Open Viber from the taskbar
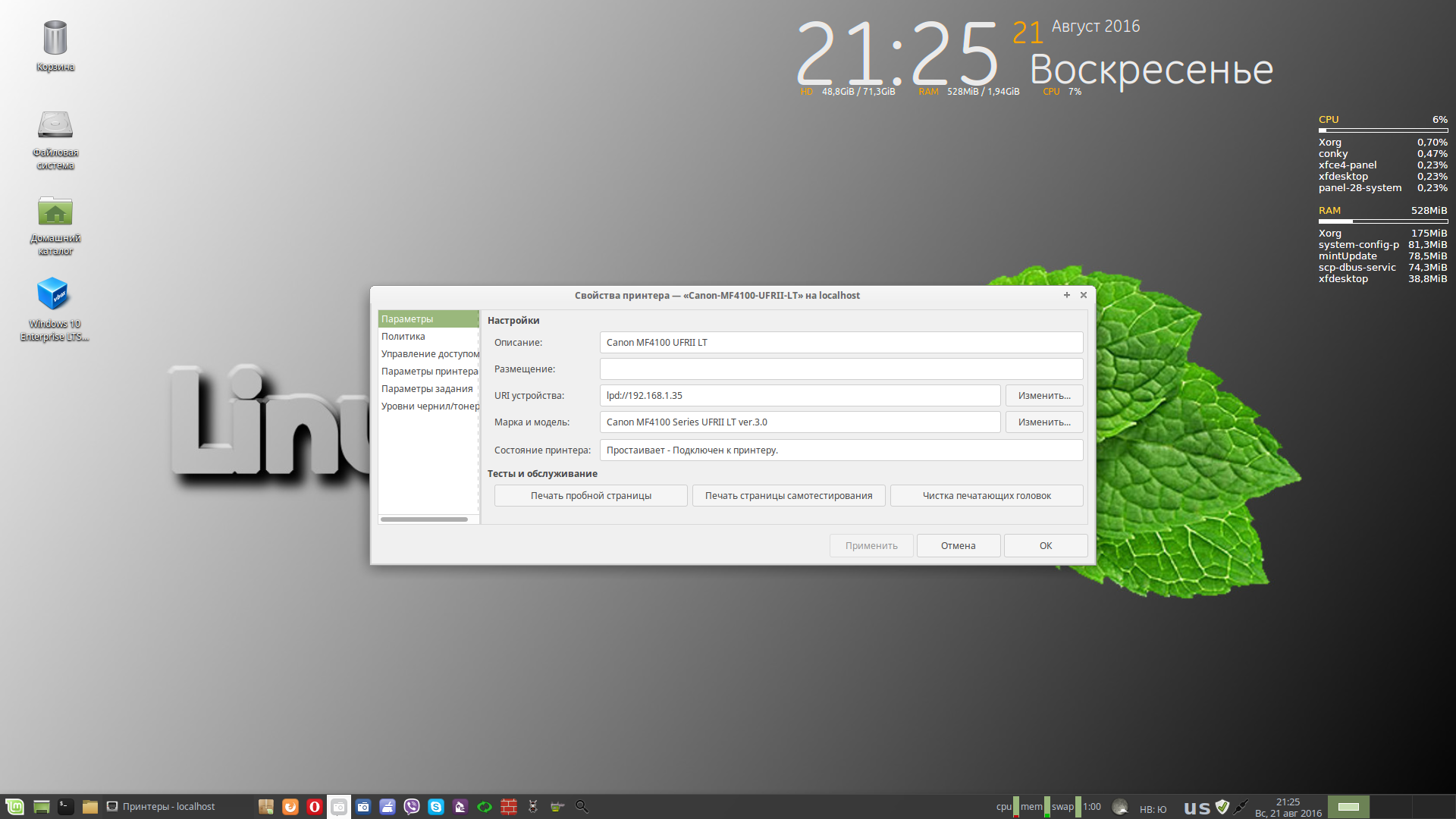Viewport: 1456px width, 819px height. [412, 807]
